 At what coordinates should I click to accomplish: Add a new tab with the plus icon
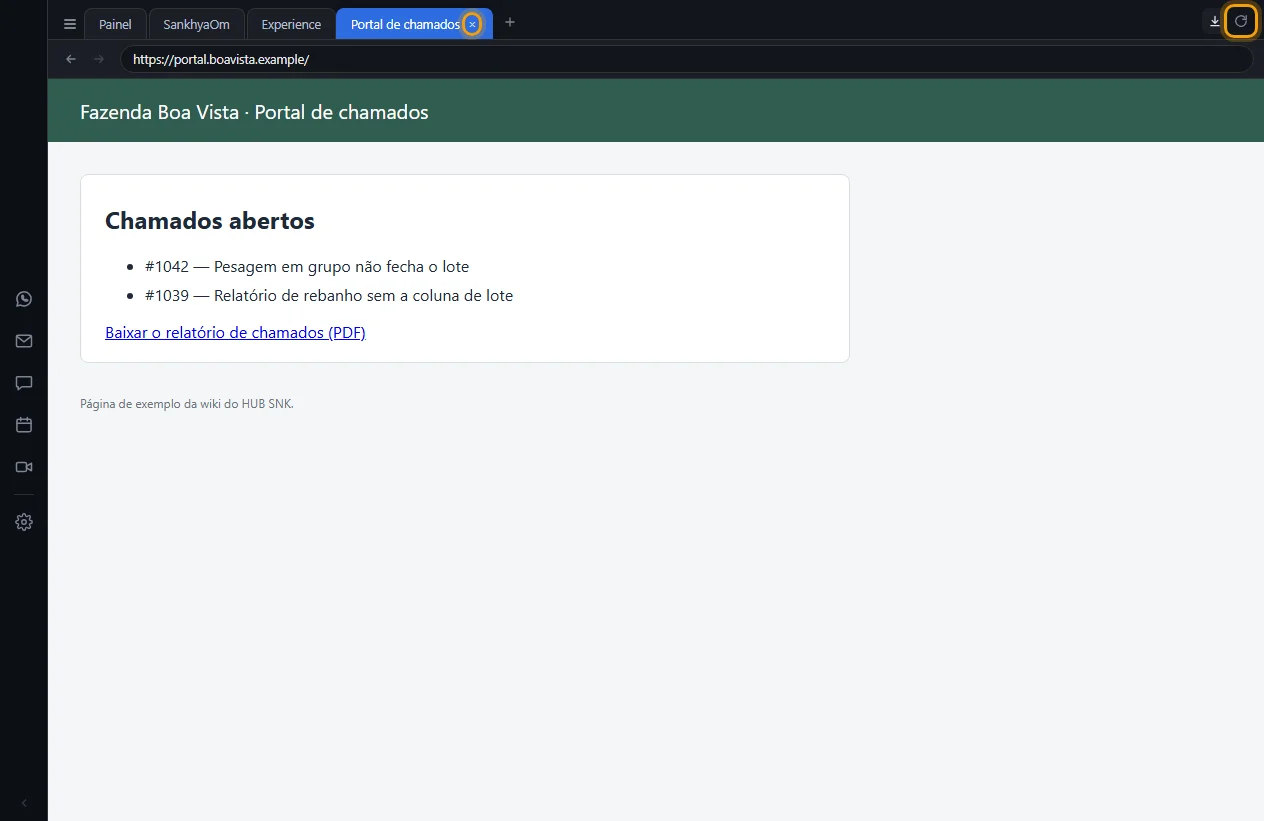point(510,22)
